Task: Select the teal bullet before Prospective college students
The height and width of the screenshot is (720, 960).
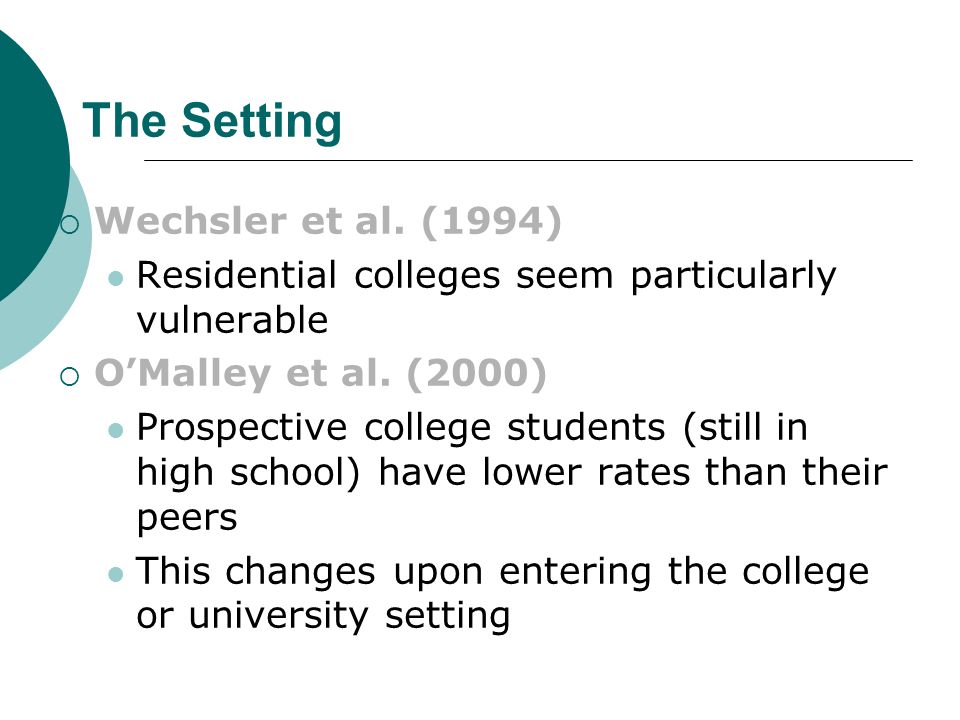Action: (115, 430)
